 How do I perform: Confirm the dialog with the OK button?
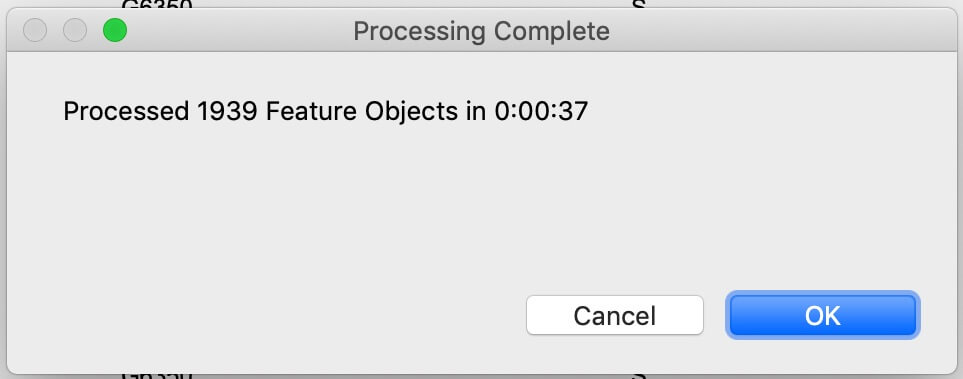[822, 315]
